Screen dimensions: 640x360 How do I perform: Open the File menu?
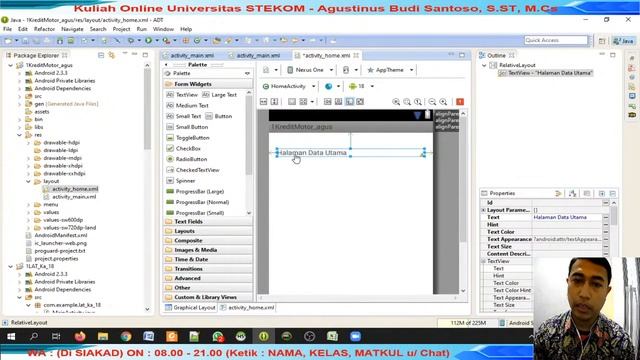click(x=7, y=29)
